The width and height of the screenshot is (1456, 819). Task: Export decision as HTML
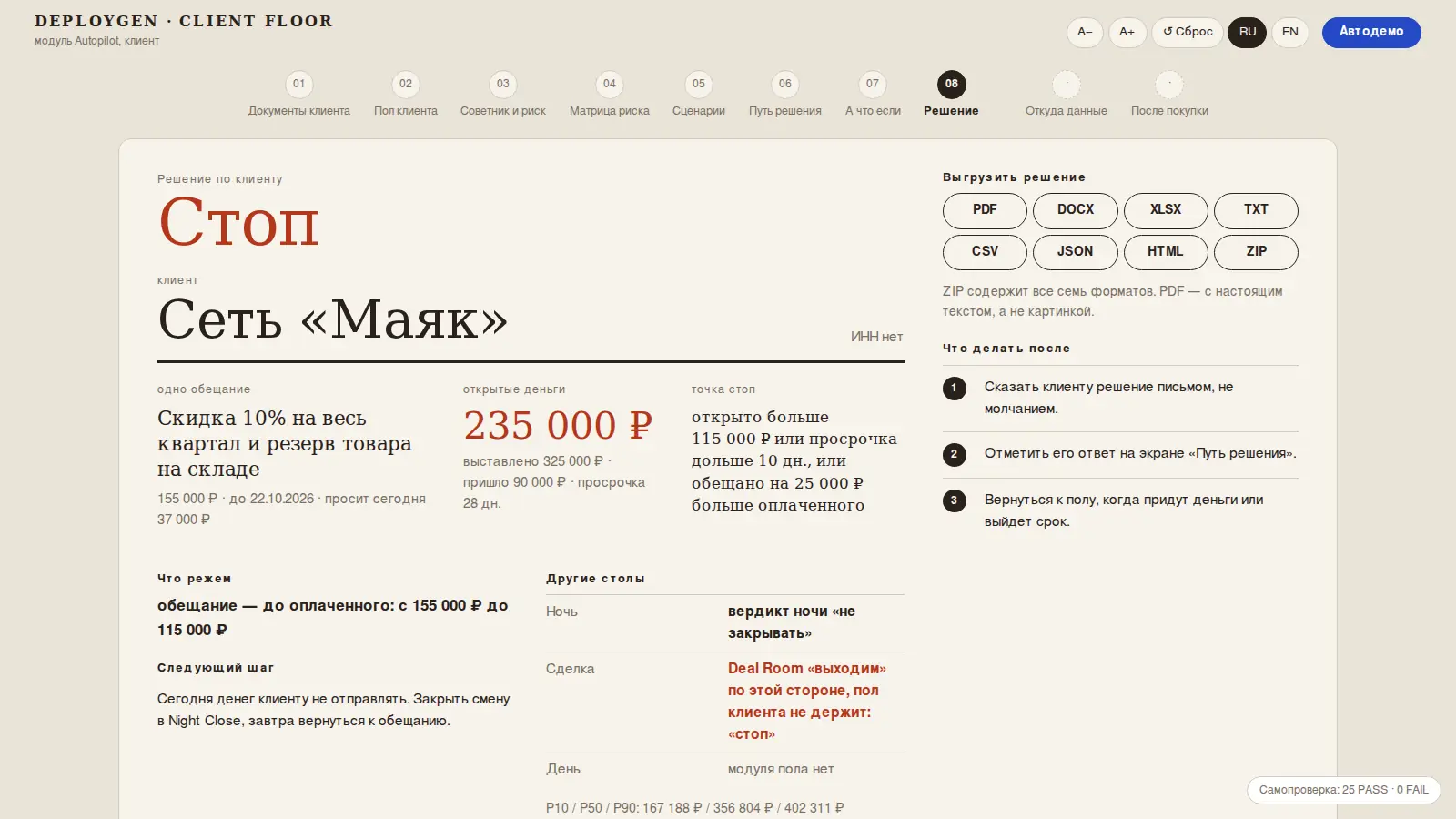point(1166,252)
